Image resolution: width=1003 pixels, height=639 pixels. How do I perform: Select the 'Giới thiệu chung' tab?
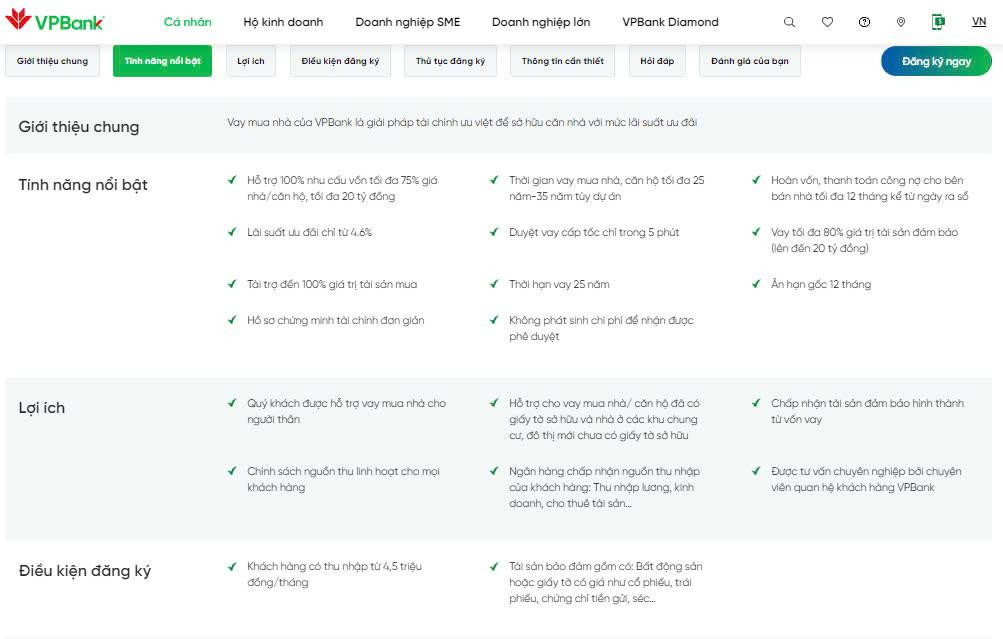click(52, 61)
